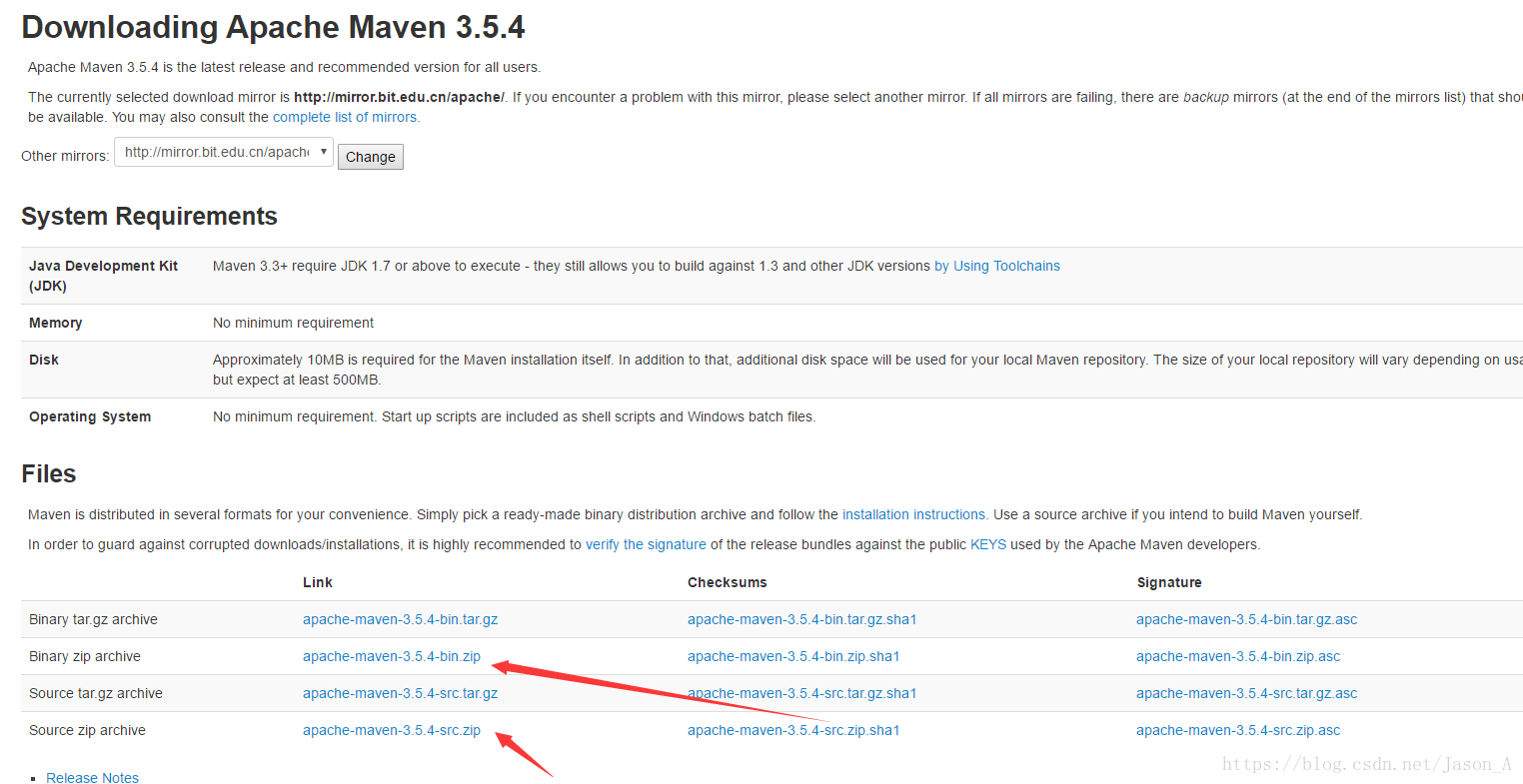Click the Checksums column header
Screen dimensions: 1523x784
728,582
